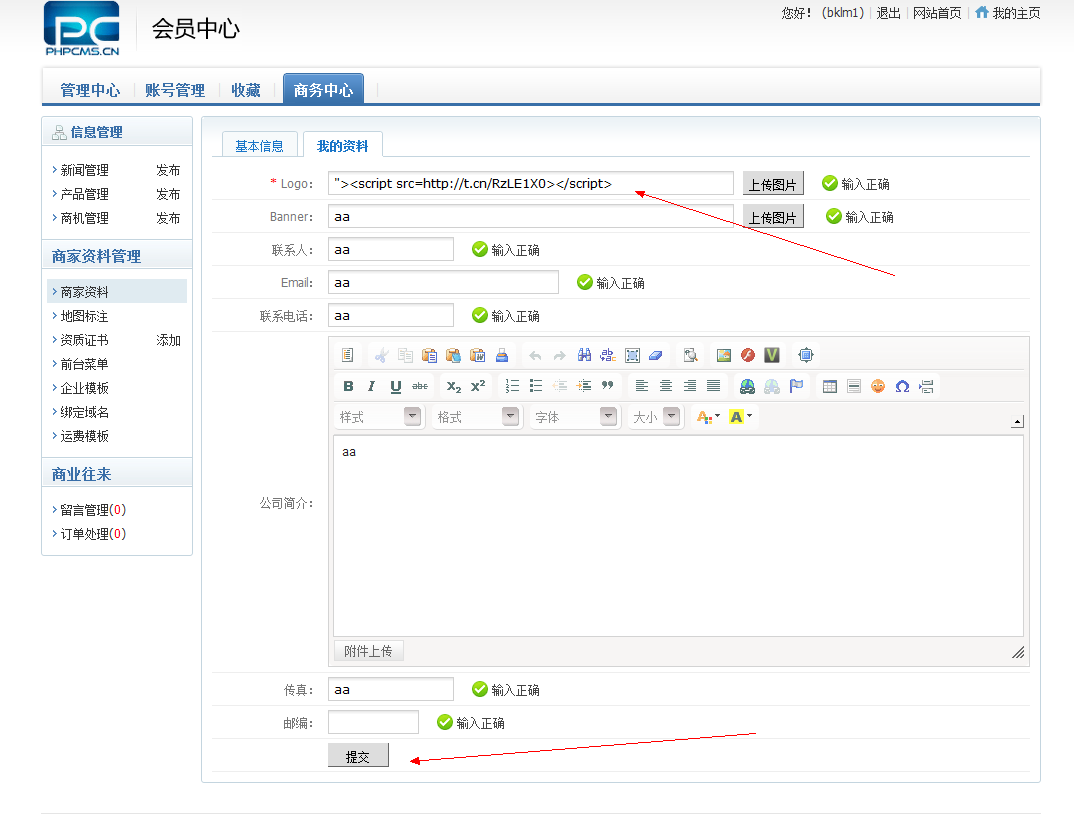Click the green V video icon
This screenshot has width=1074, height=823.
coord(772,355)
